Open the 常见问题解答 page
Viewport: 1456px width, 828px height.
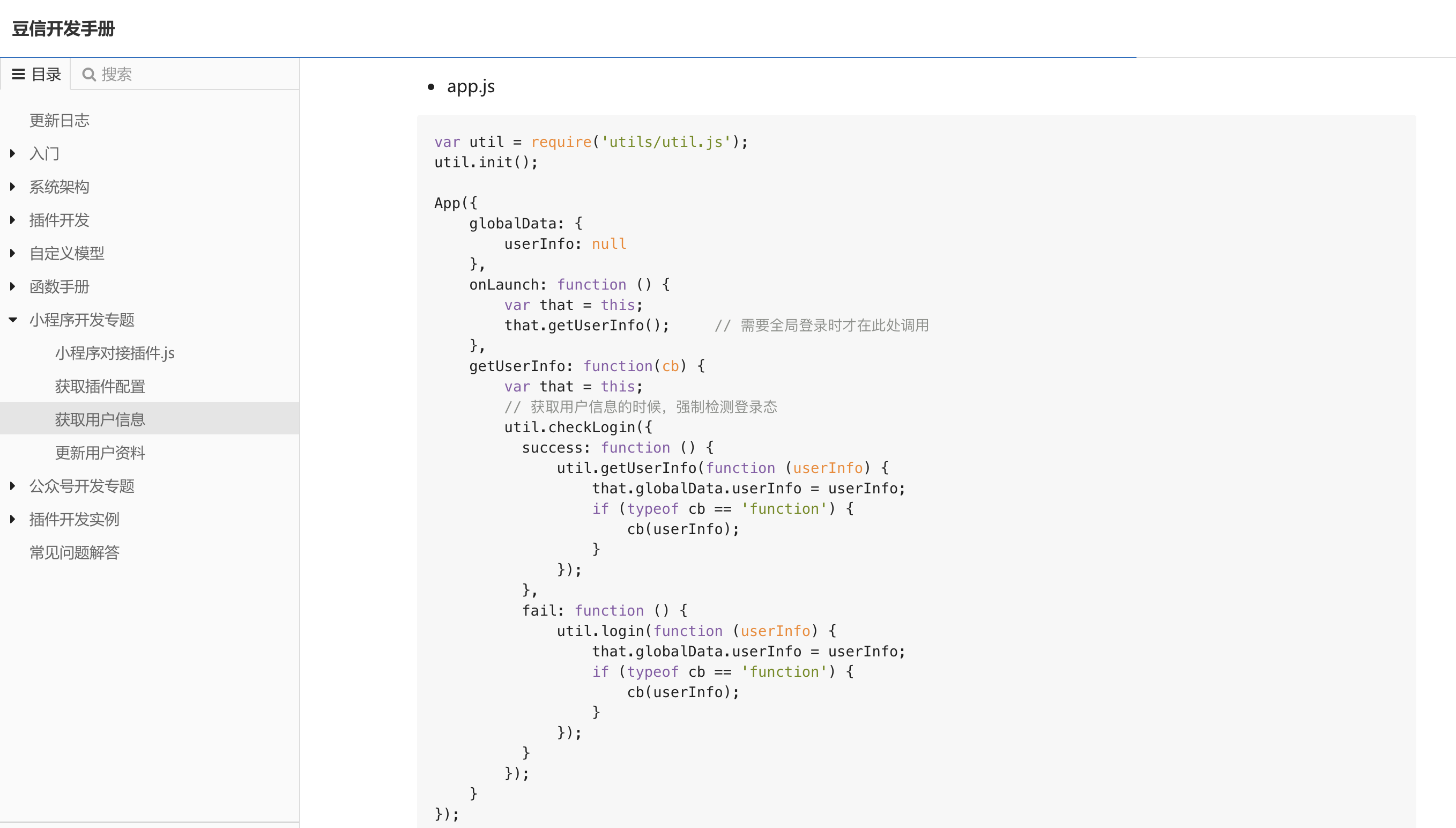click(74, 552)
